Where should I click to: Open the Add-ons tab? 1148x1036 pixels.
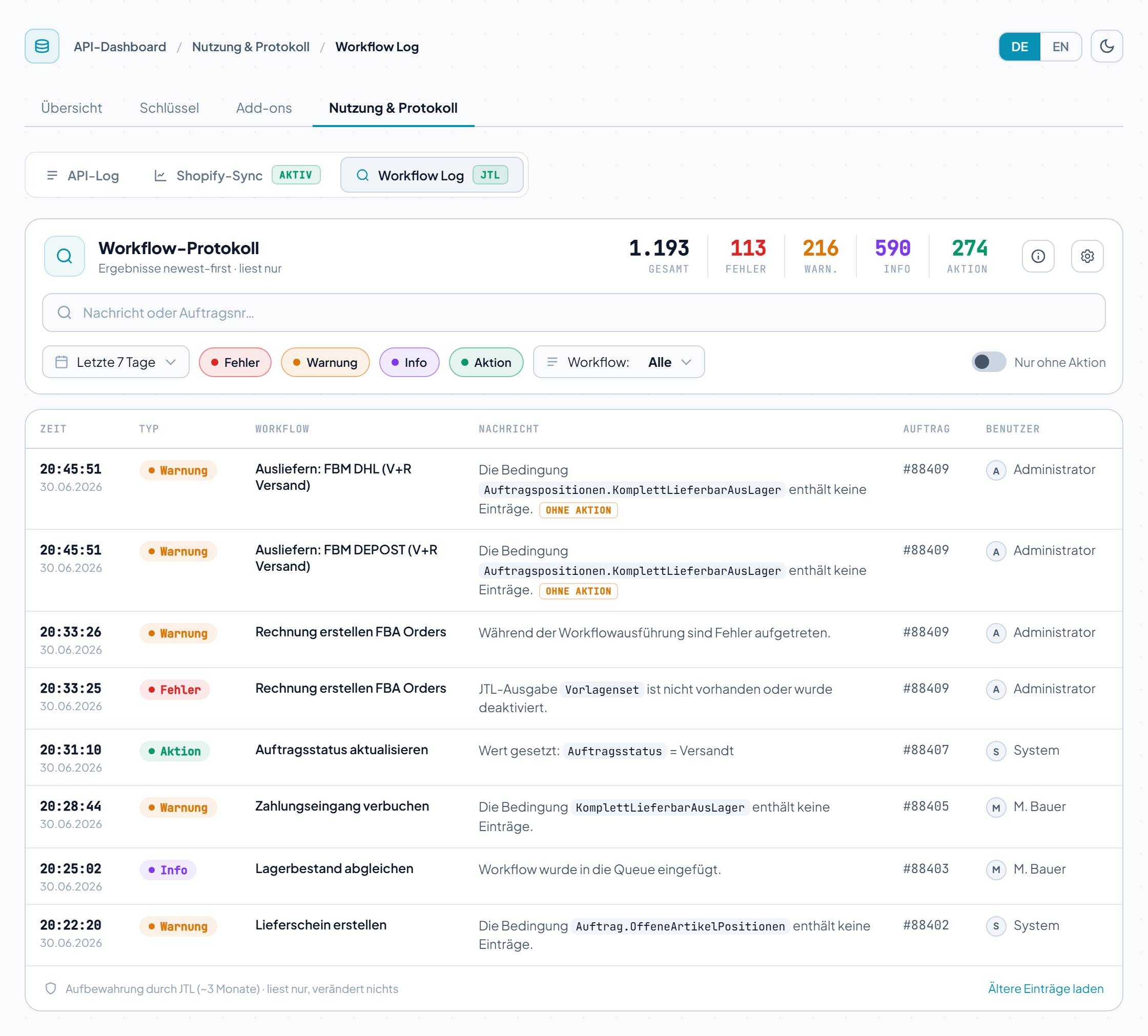[x=263, y=108]
